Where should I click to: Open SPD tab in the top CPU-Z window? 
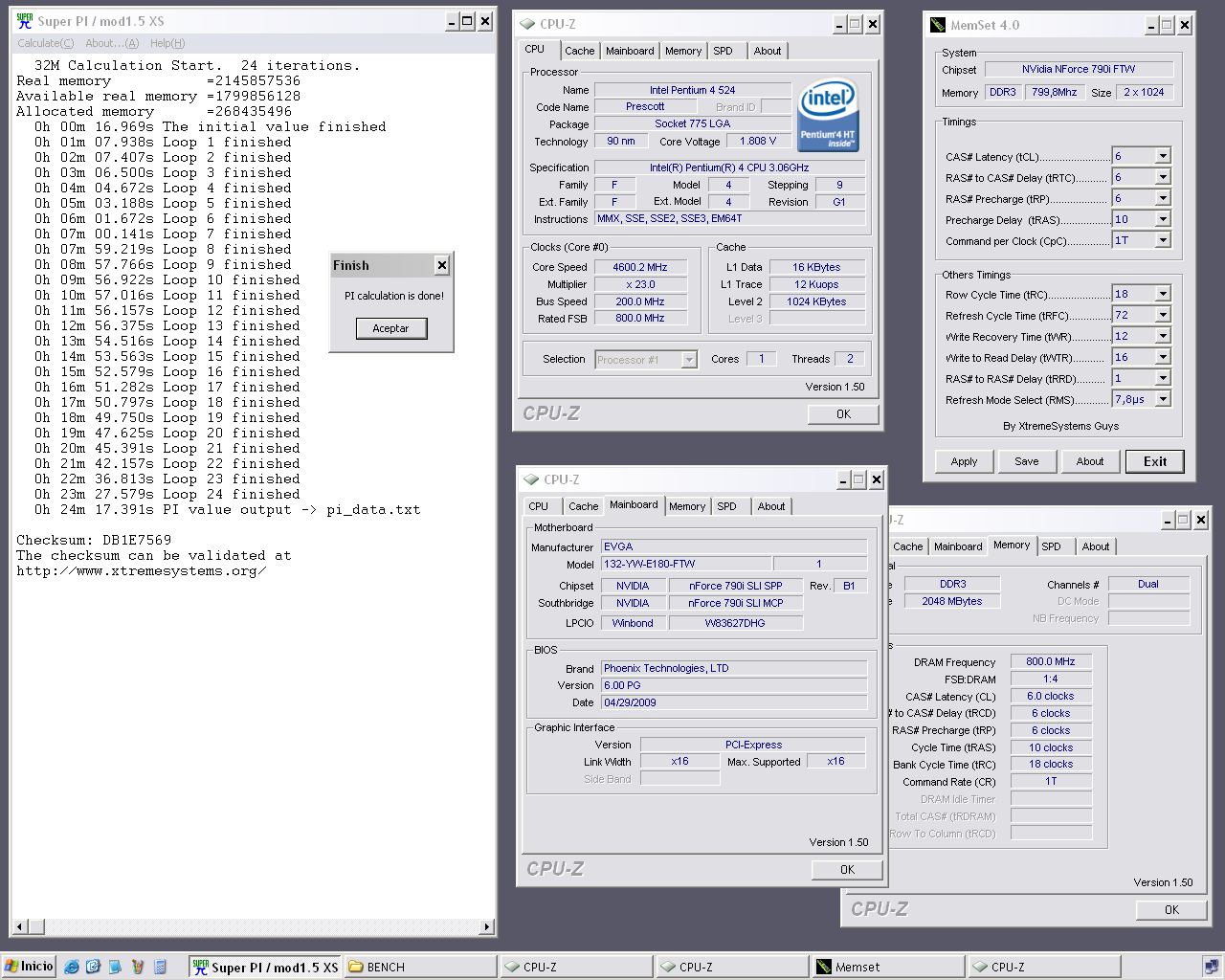[724, 51]
